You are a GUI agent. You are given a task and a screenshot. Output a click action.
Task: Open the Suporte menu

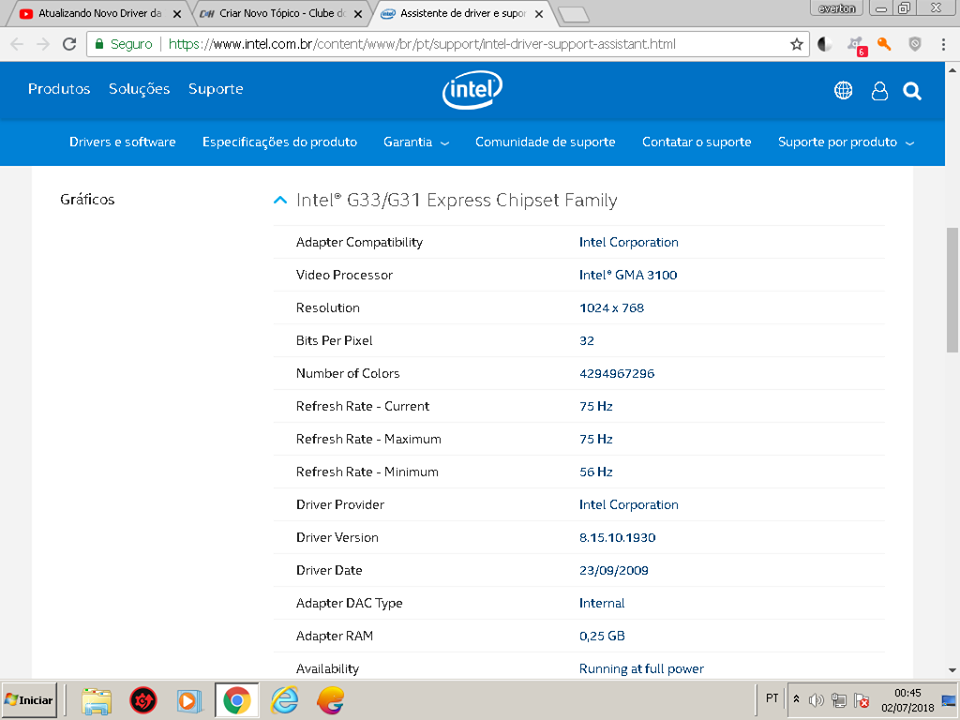216,89
